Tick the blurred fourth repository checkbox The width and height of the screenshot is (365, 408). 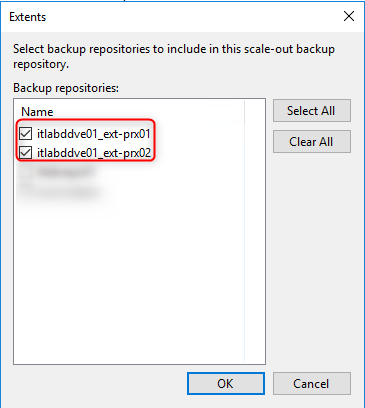click(26, 191)
